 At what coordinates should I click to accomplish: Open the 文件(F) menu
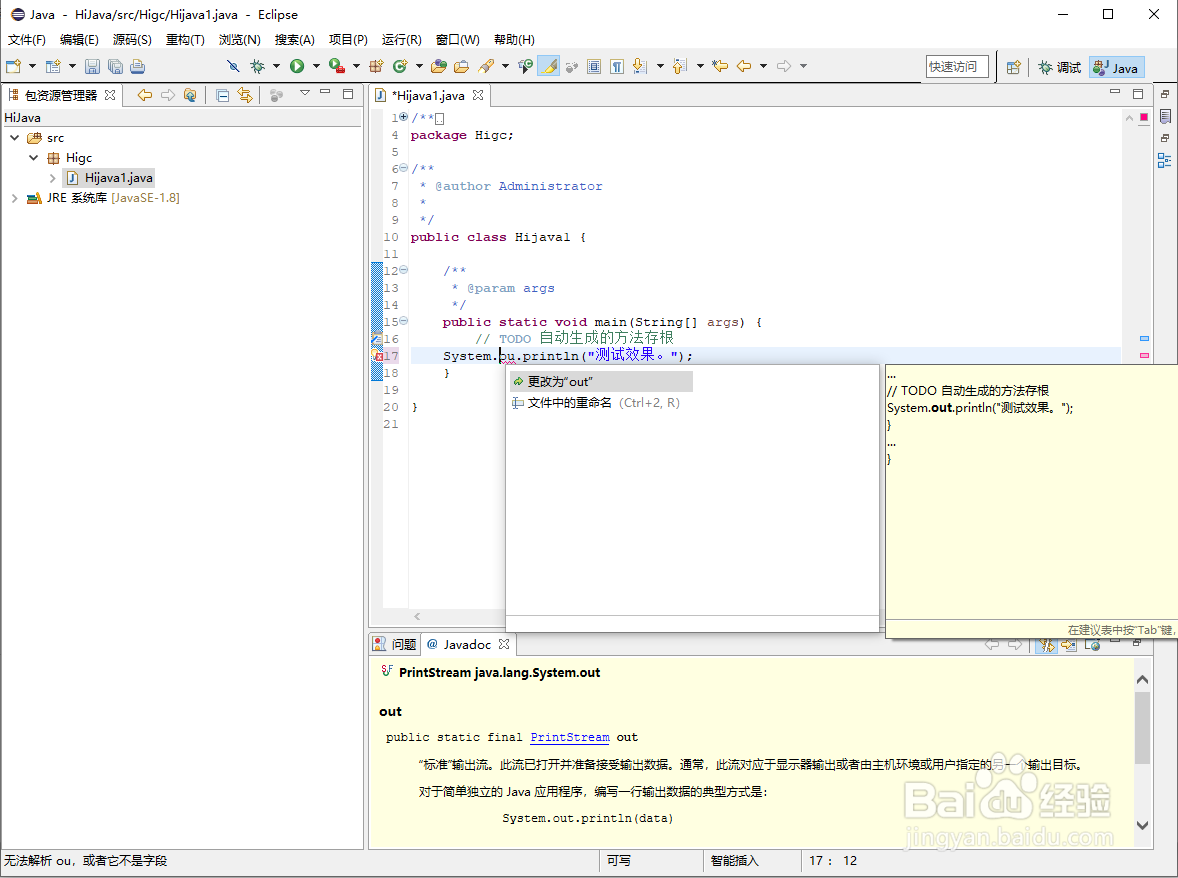(x=26, y=40)
